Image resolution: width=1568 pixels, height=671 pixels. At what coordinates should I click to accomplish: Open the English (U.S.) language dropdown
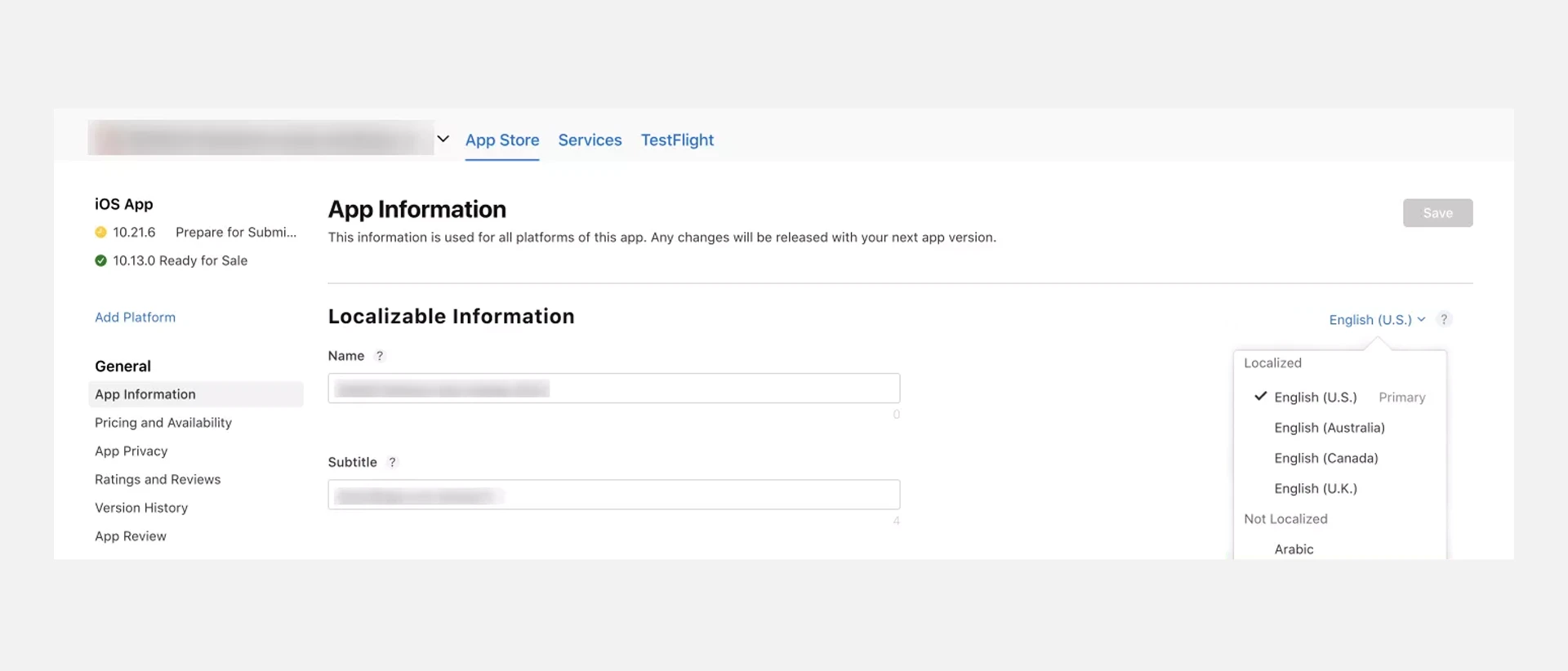pyautogui.click(x=1376, y=319)
